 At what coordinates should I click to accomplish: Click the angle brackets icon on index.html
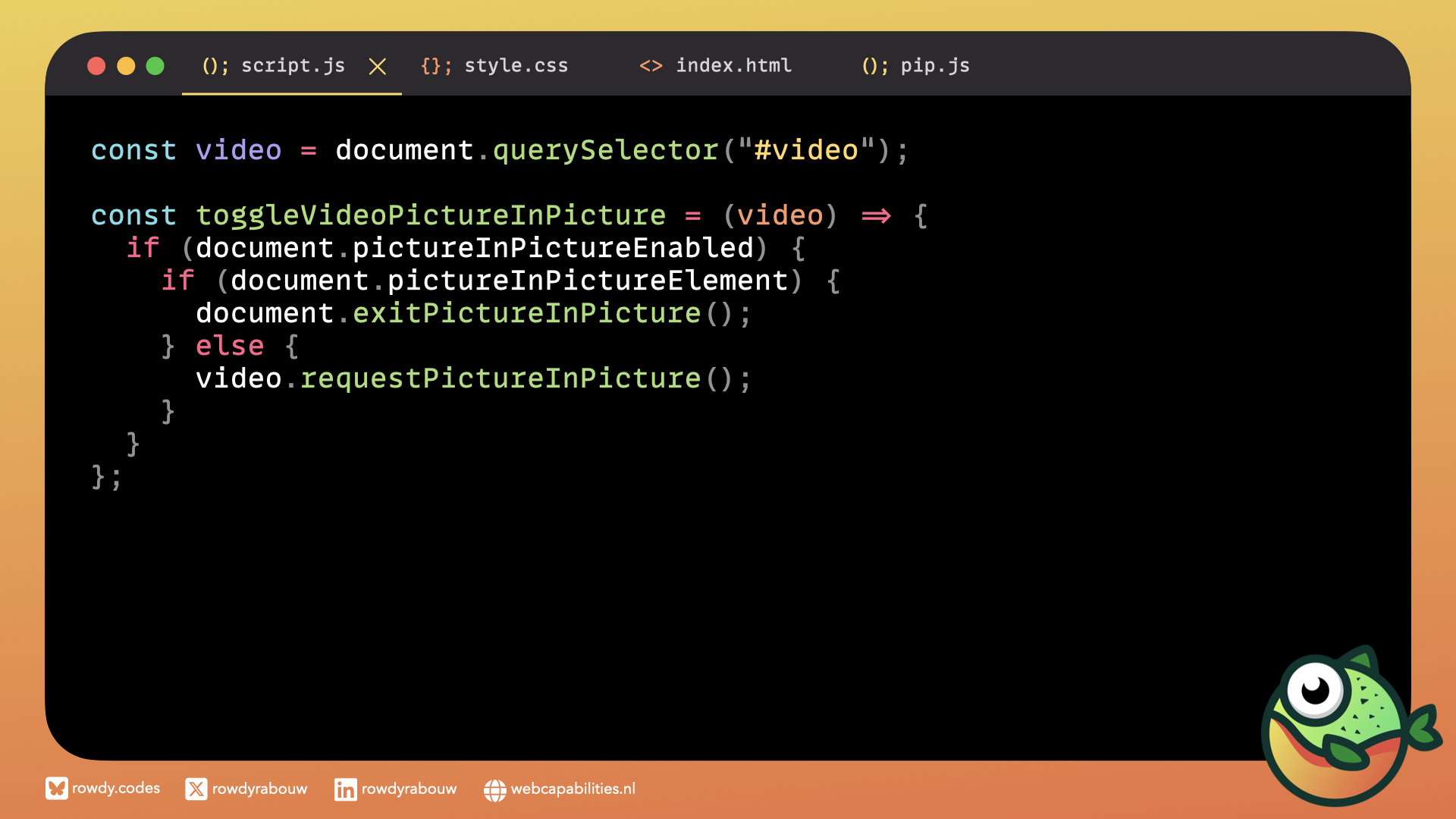tap(651, 66)
